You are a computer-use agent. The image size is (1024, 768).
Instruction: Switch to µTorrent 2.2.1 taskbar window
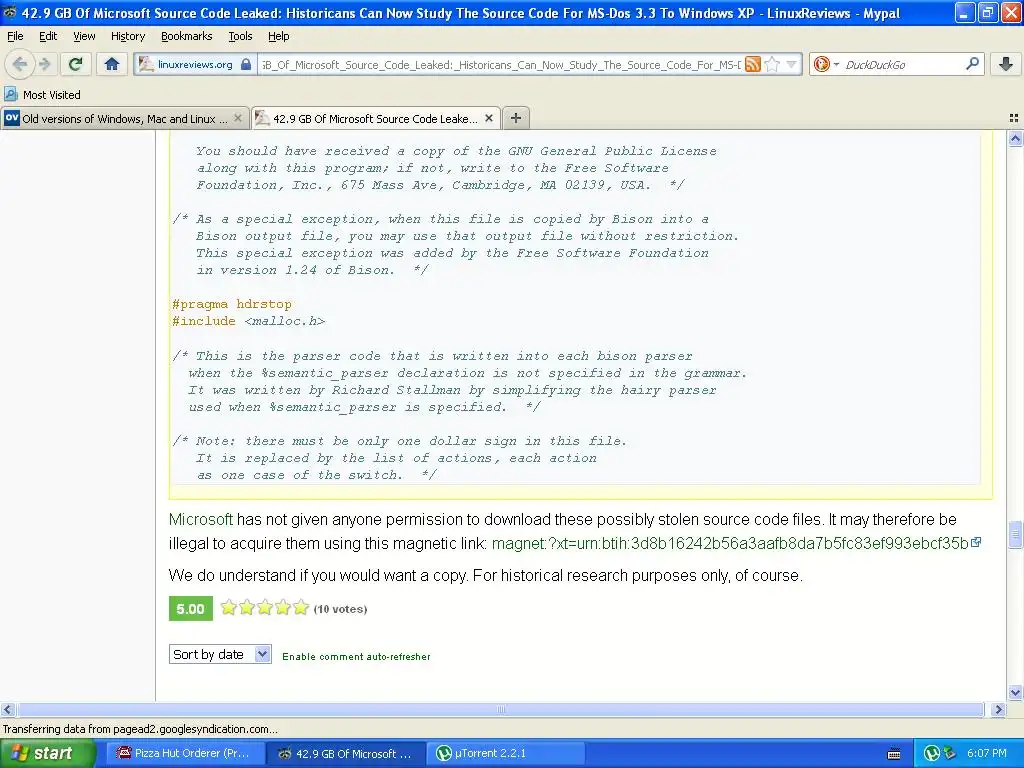506,753
